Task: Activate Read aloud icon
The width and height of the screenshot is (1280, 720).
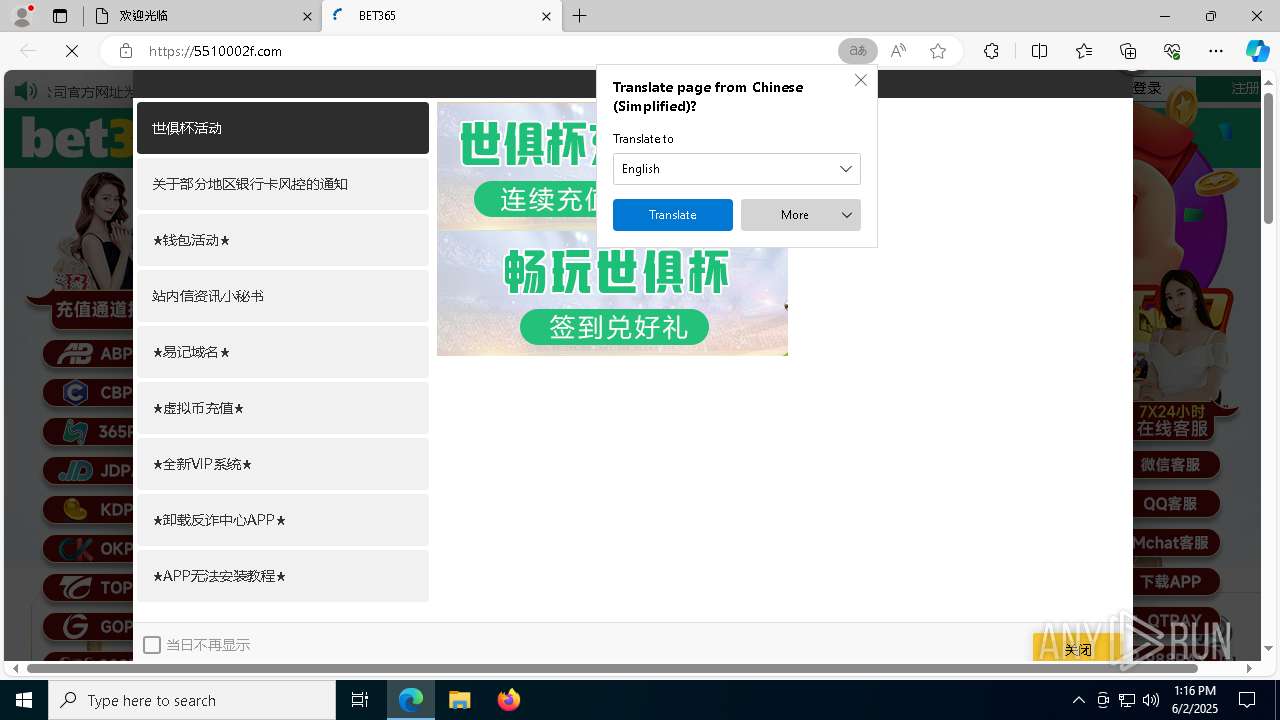Action: (898, 51)
